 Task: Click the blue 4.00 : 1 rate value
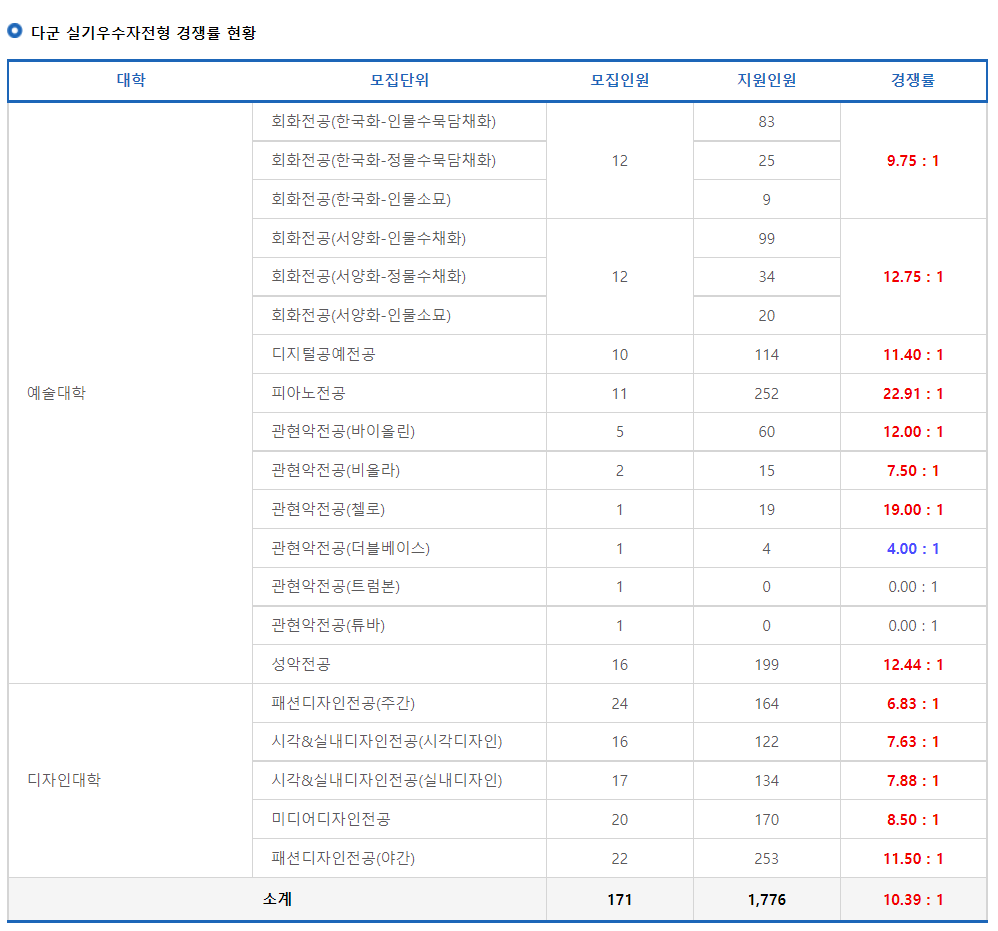point(911,548)
